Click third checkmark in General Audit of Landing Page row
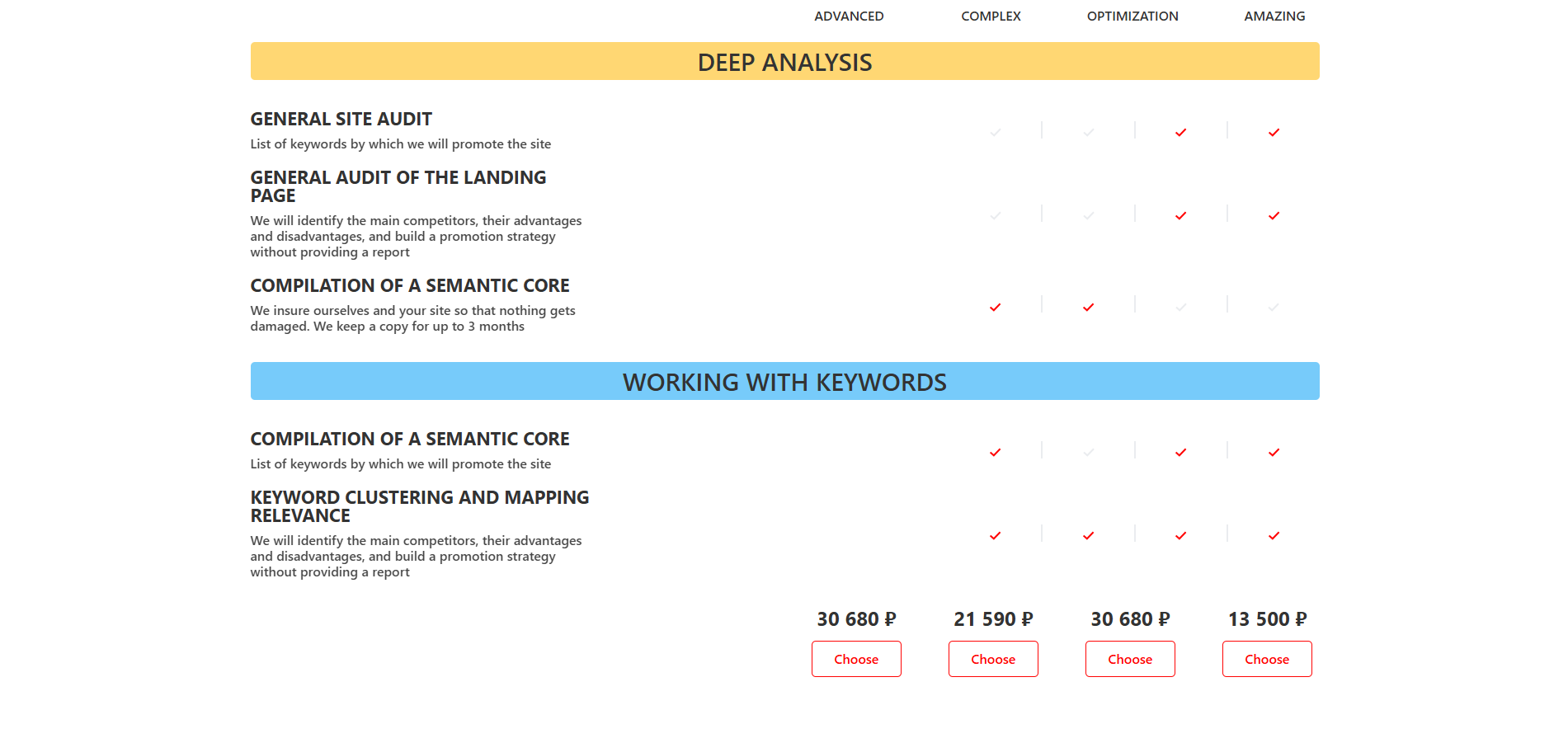 click(x=1180, y=216)
